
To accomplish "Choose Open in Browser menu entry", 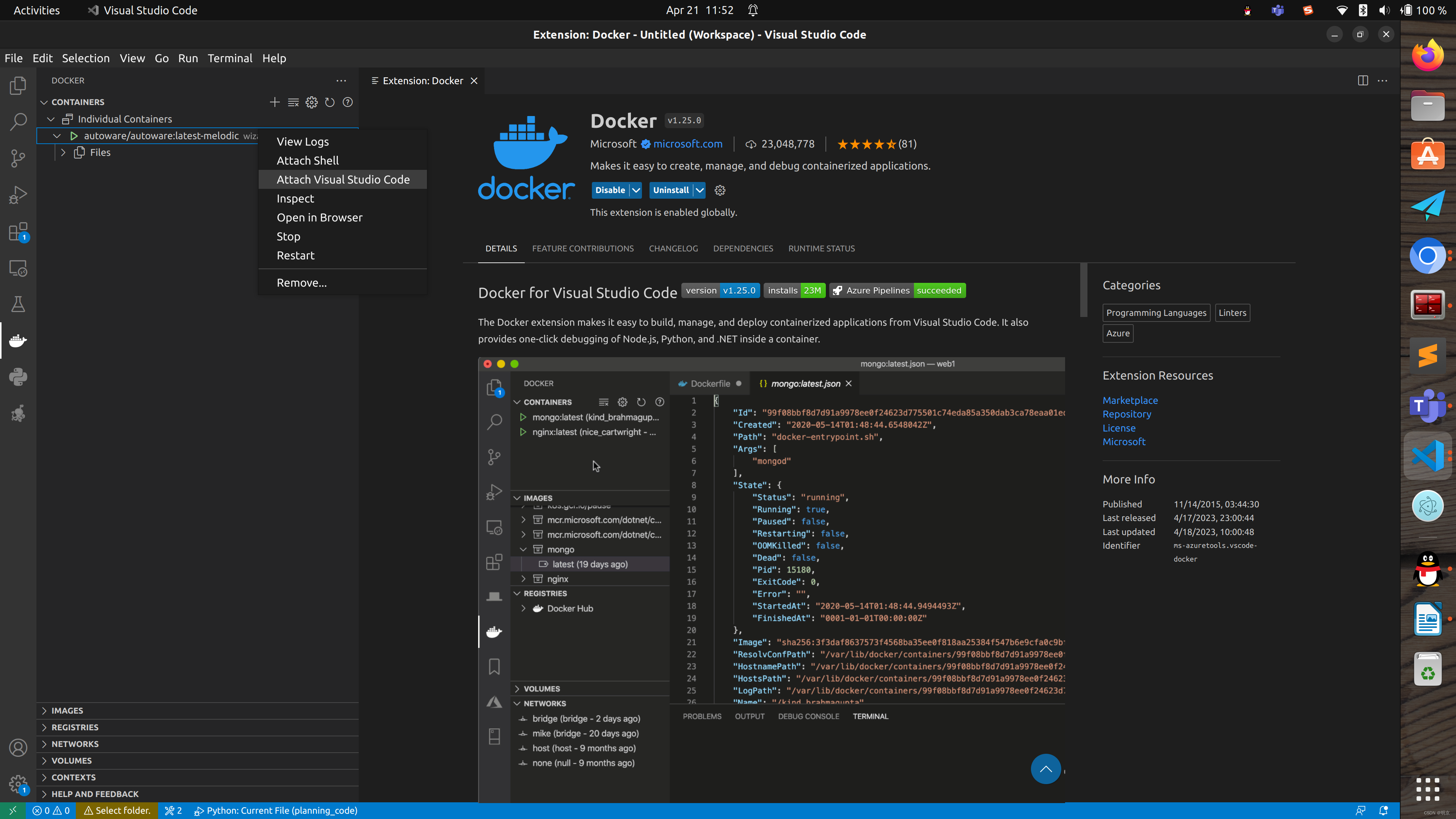I will (342, 218).
